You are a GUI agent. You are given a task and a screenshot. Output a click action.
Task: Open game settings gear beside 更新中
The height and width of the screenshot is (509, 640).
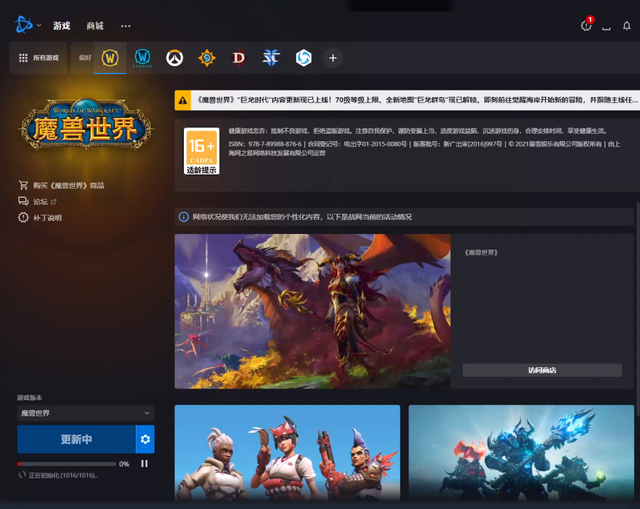click(145, 439)
